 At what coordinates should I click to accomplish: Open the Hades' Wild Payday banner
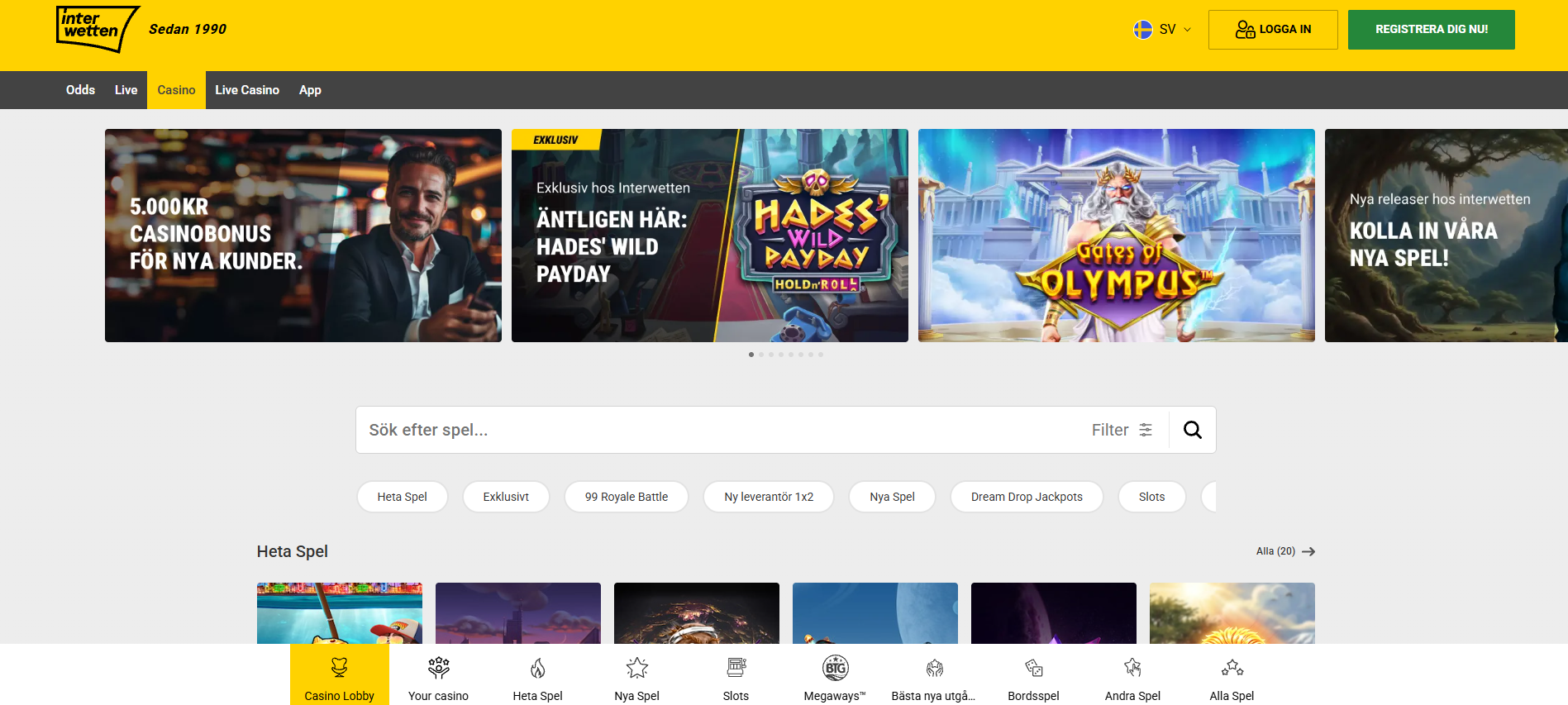click(710, 236)
